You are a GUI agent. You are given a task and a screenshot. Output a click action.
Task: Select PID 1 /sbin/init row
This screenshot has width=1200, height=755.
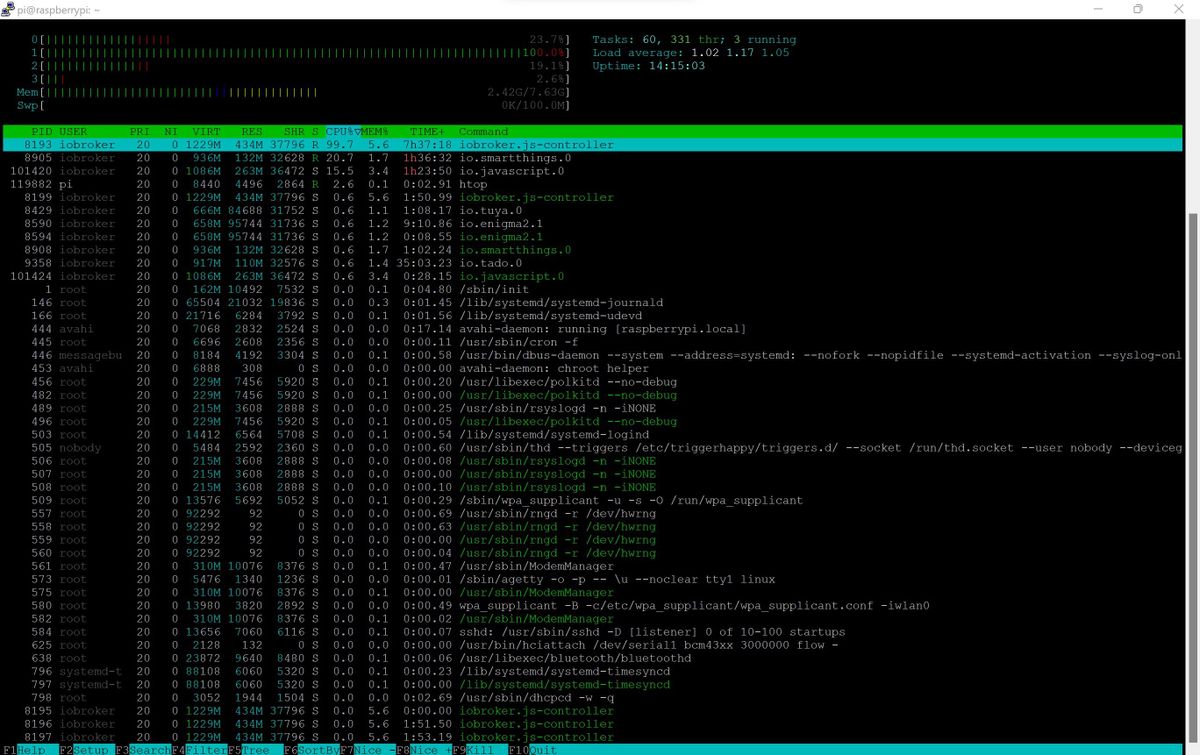[592, 290]
